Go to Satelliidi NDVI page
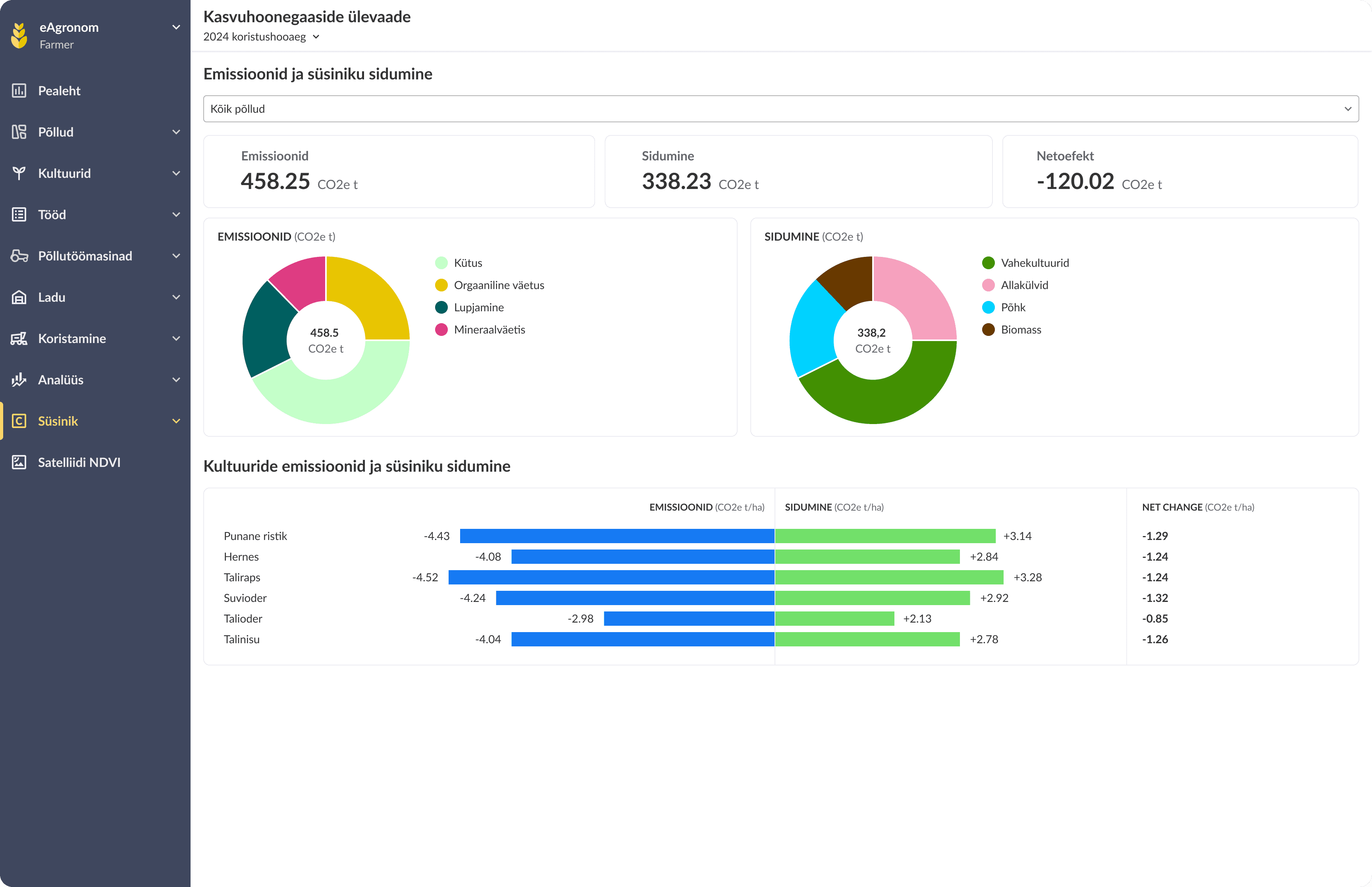The height and width of the screenshot is (887, 1372). click(79, 463)
